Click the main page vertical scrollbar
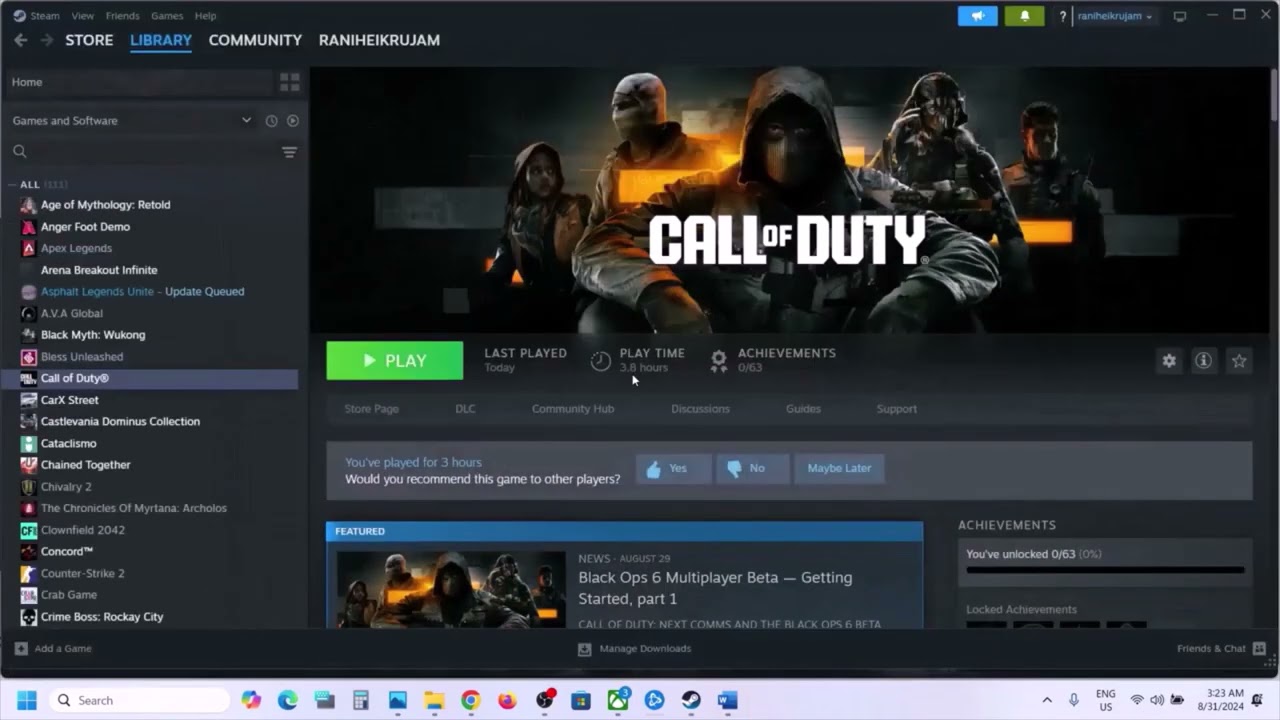The image size is (1280, 720). (x=1274, y=95)
